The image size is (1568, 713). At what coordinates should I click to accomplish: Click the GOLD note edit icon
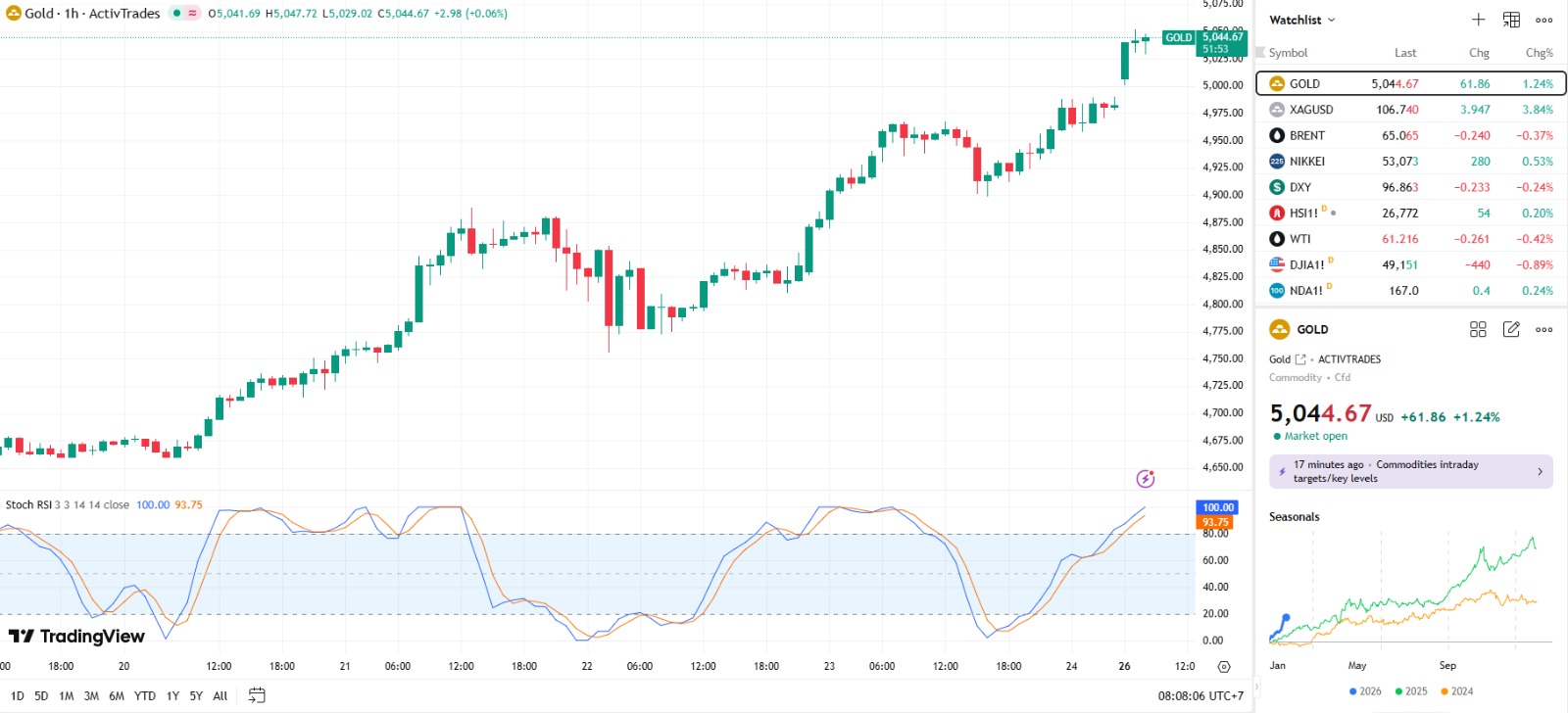[x=1511, y=330]
